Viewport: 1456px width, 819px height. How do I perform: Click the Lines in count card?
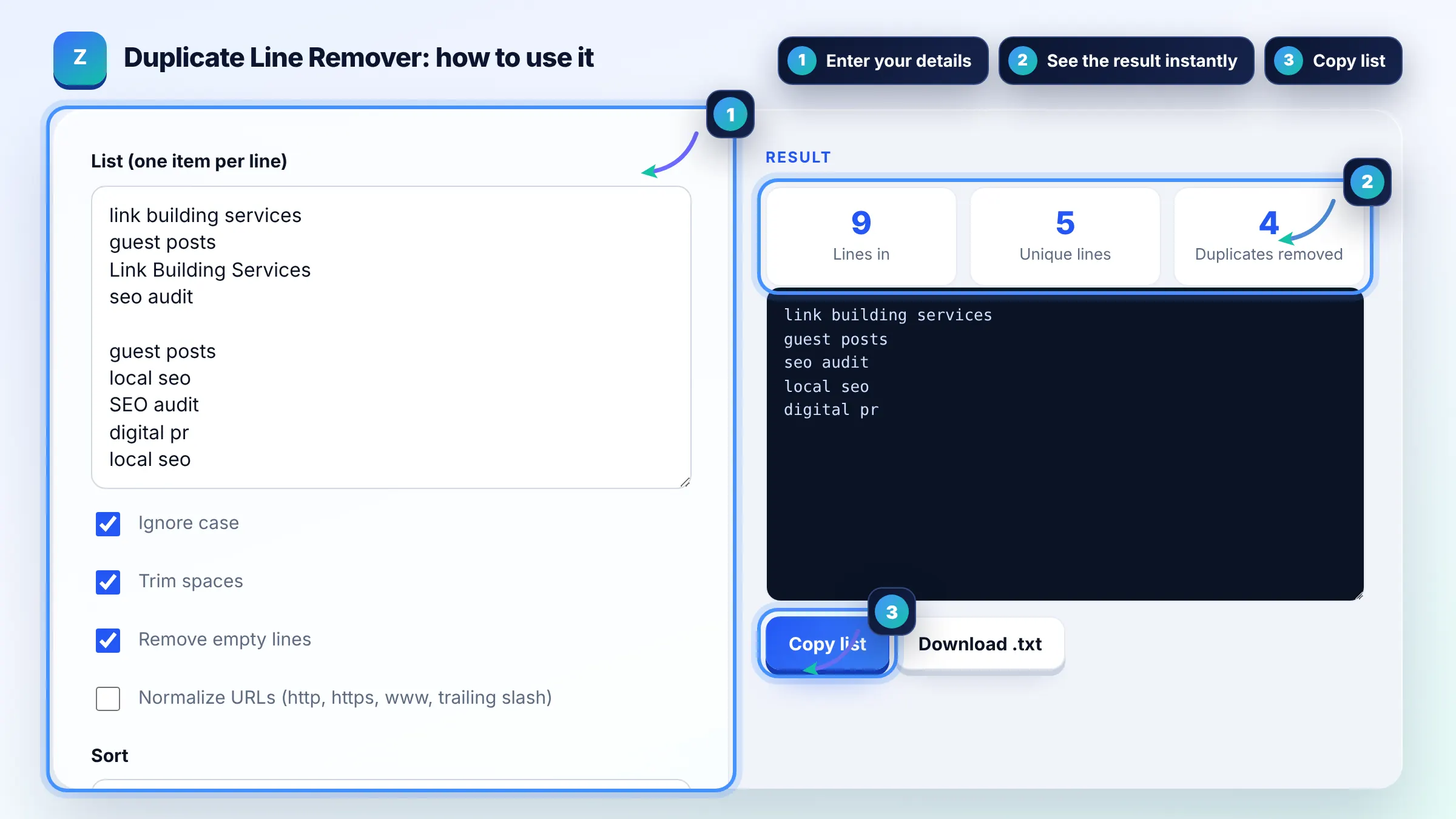point(861,236)
